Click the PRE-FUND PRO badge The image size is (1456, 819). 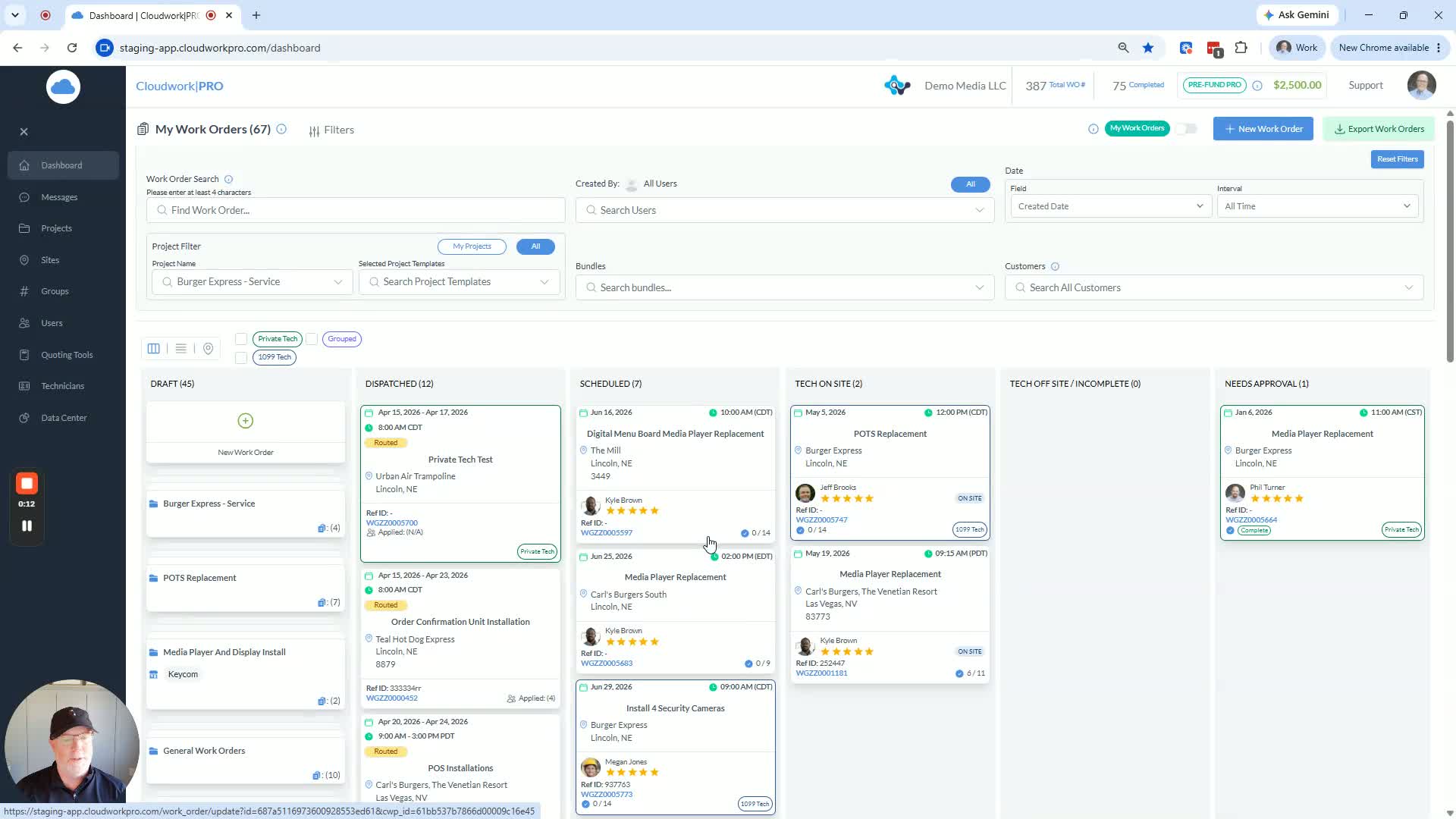[1214, 85]
